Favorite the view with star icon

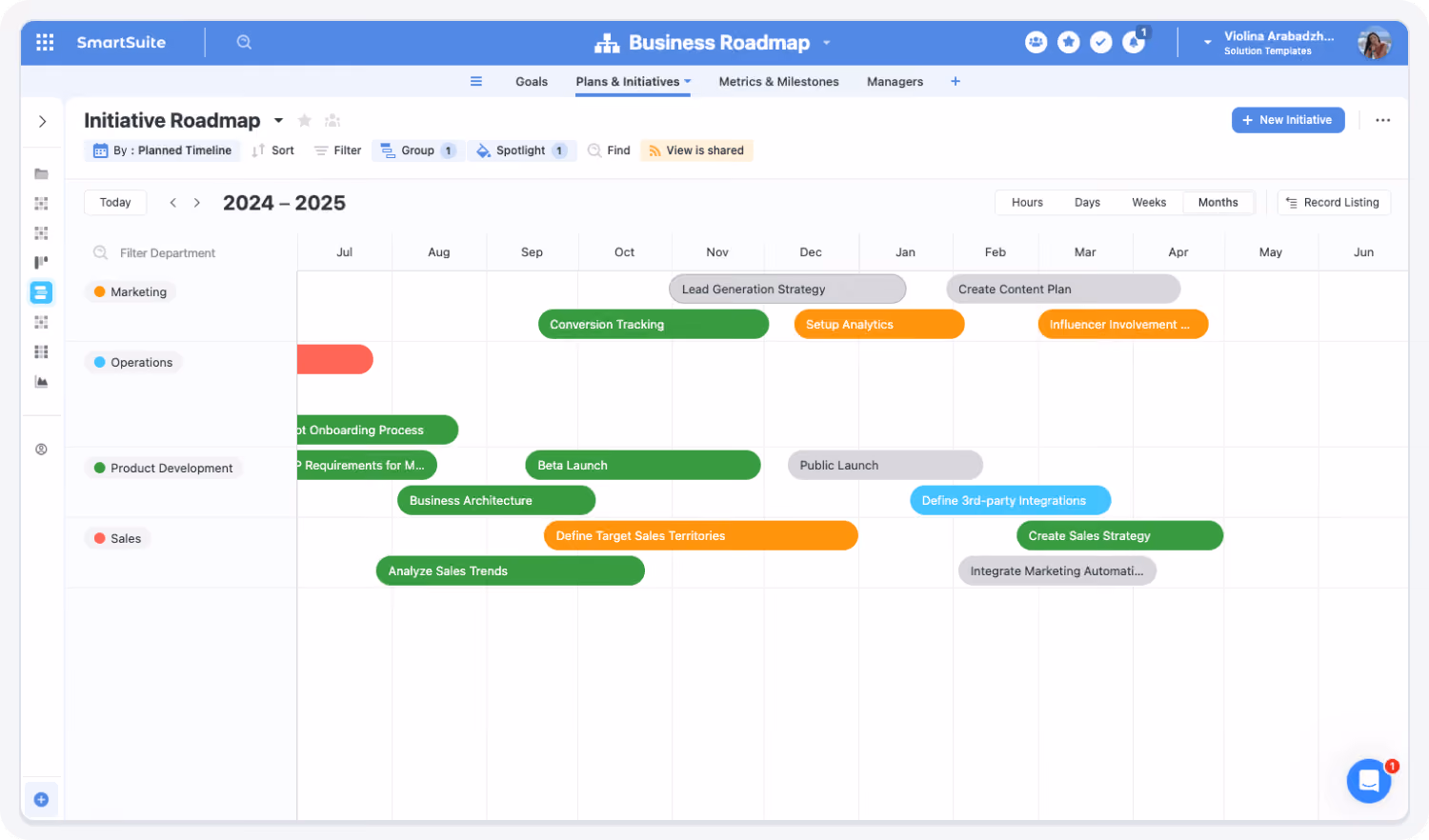point(305,120)
